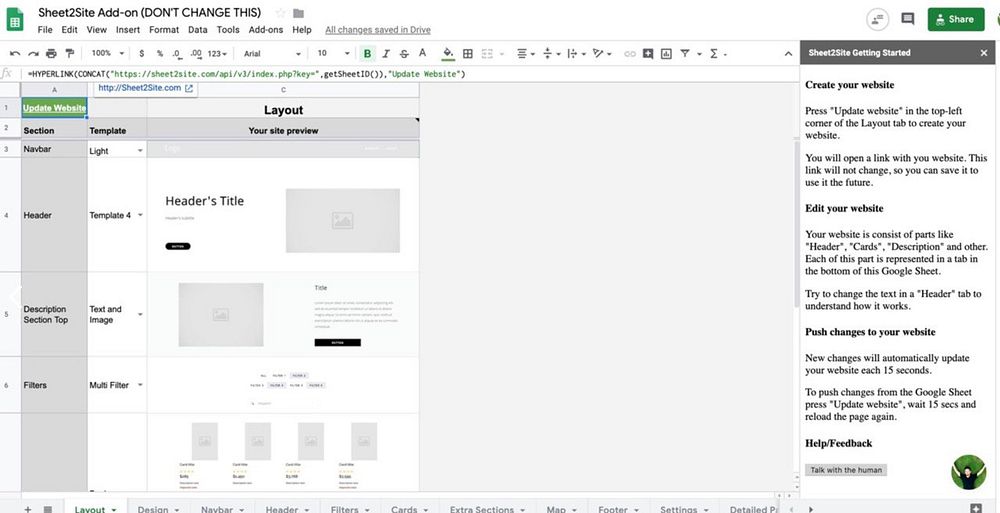
Task: Increase decimal places button
Action: (196, 54)
